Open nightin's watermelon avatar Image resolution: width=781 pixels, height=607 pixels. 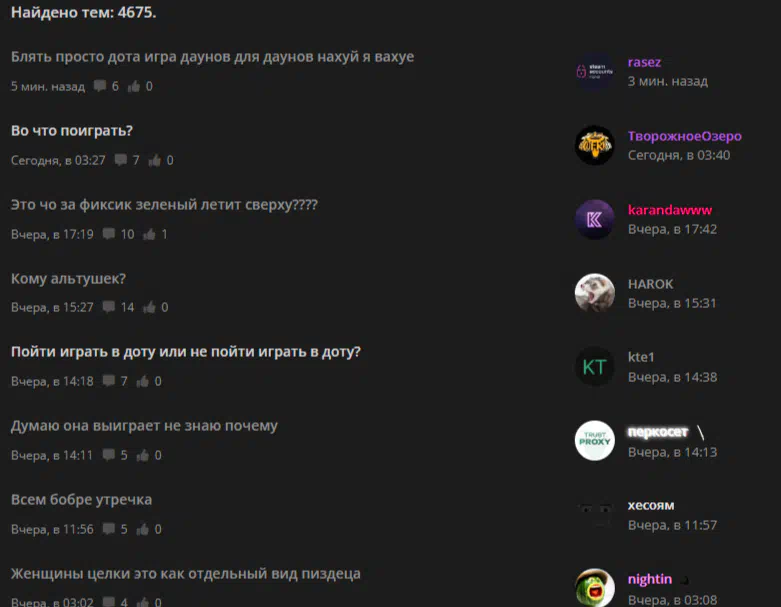[594, 588]
